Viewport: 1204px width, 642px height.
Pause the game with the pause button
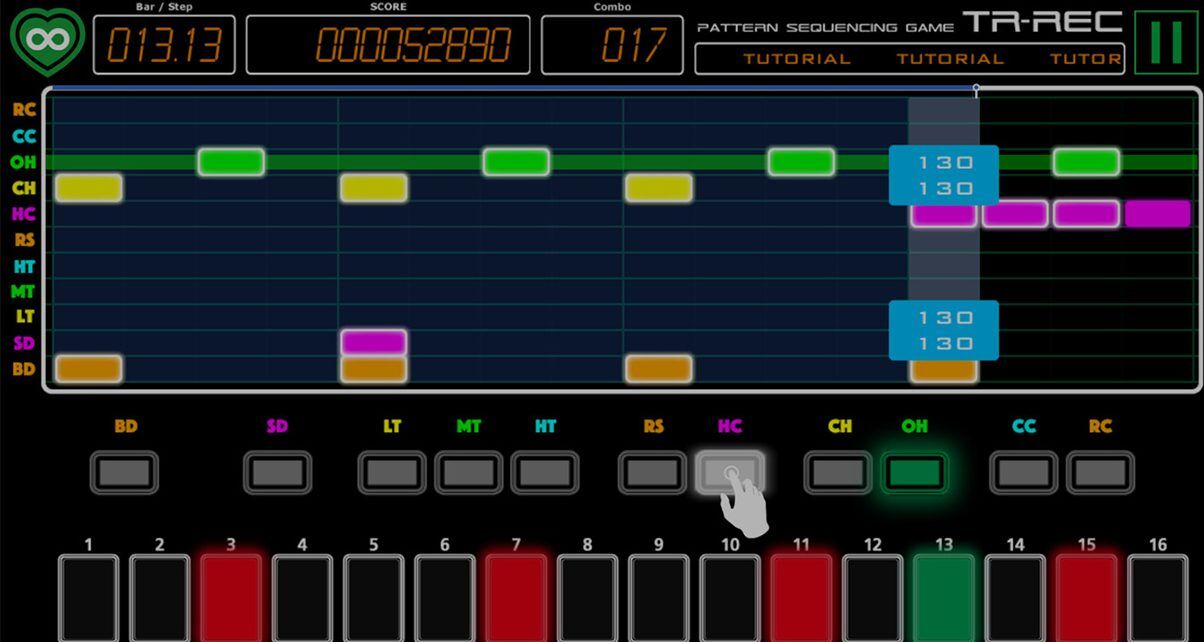click(x=1166, y=42)
